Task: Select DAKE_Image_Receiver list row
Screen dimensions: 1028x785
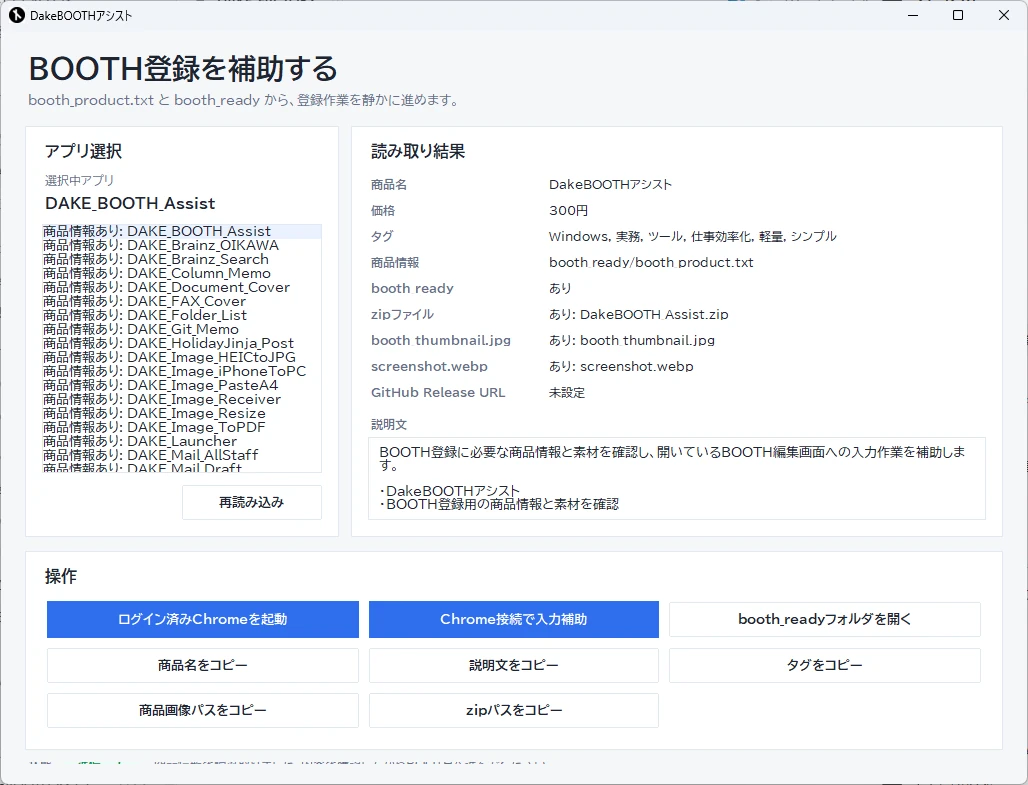Action: click(182, 399)
